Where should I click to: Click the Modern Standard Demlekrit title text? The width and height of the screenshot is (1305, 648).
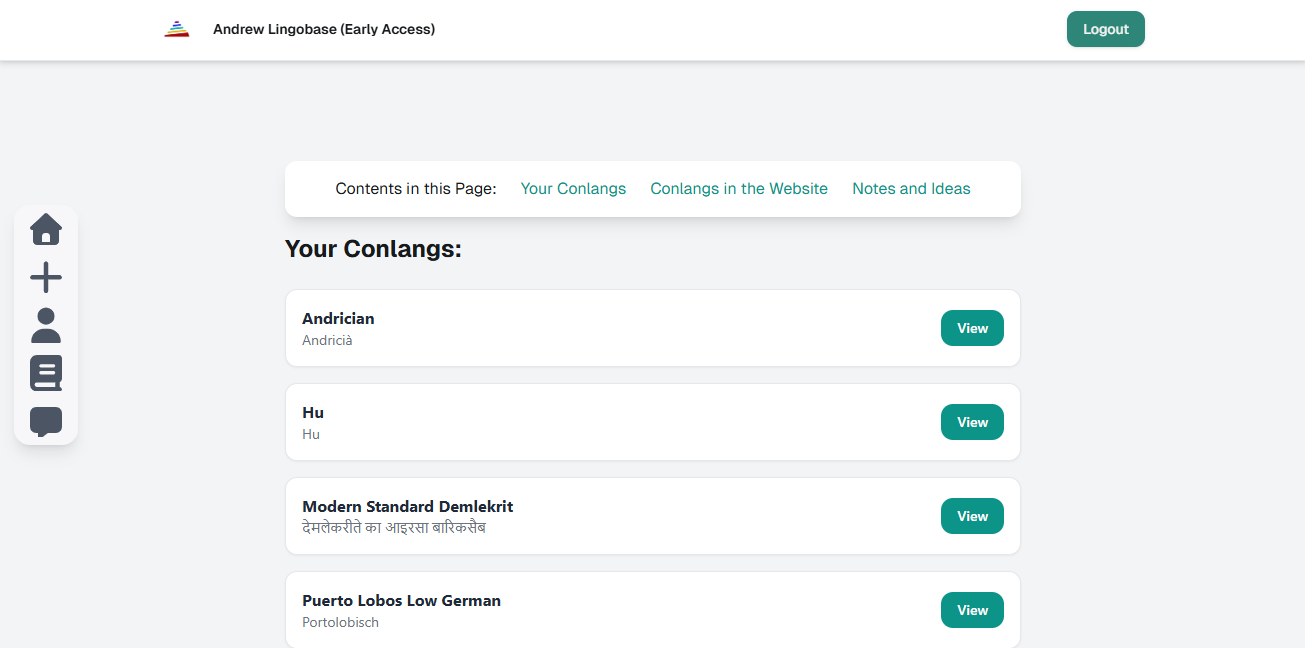[x=407, y=507]
